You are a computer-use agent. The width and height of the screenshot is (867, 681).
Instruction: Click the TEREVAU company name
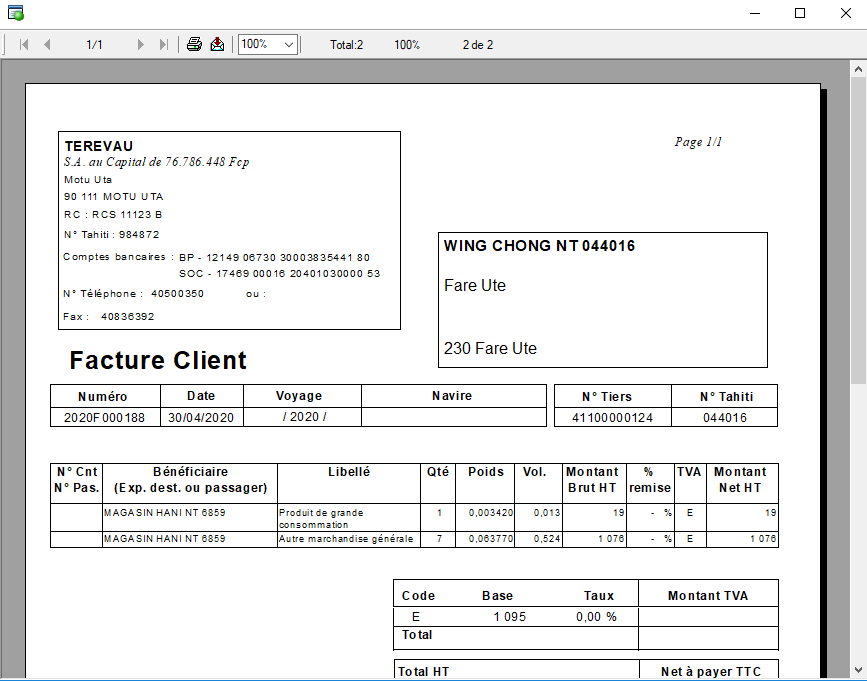click(x=99, y=146)
